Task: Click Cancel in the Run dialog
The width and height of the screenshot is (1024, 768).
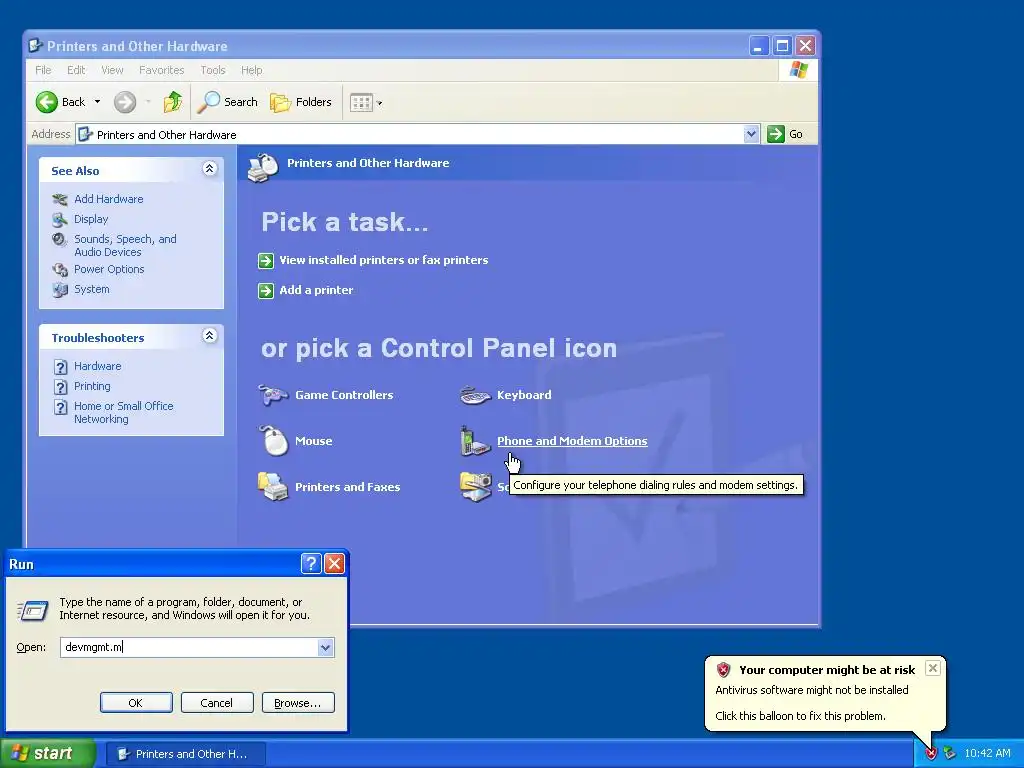Action: [217, 703]
